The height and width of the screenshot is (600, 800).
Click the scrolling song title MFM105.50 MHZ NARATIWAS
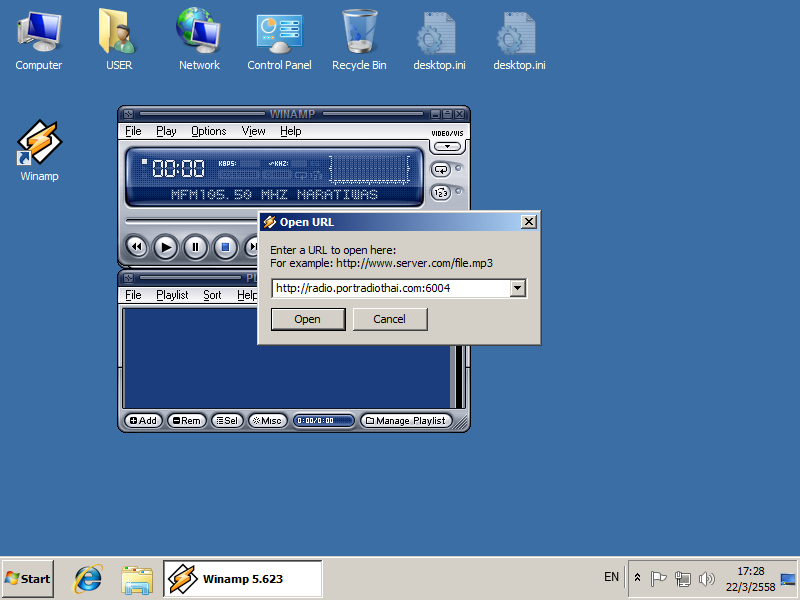pos(274,194)
